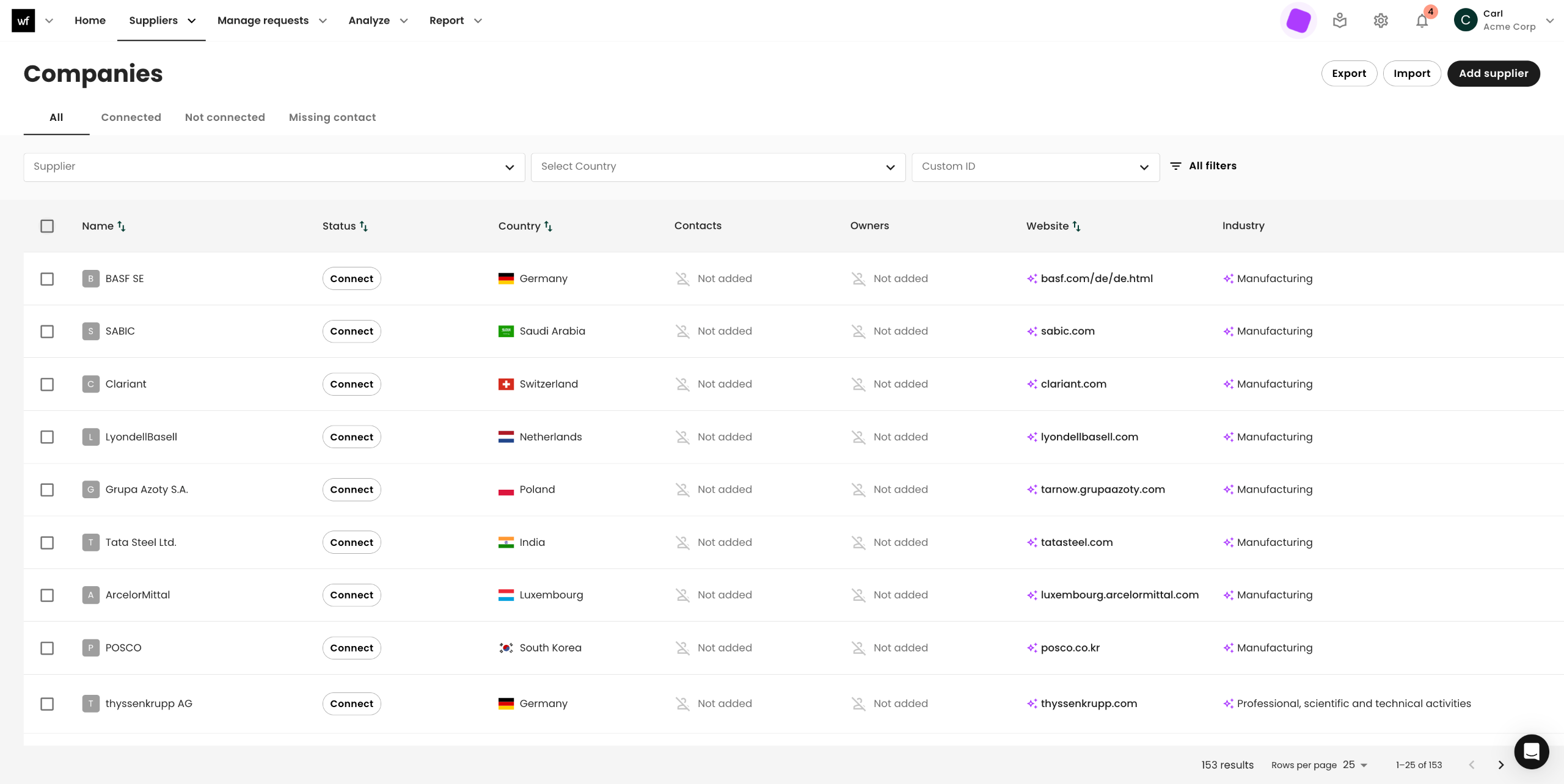1564x784 pixels.
Task: Expand the Select Country dropdown
Action: point(718,167)
